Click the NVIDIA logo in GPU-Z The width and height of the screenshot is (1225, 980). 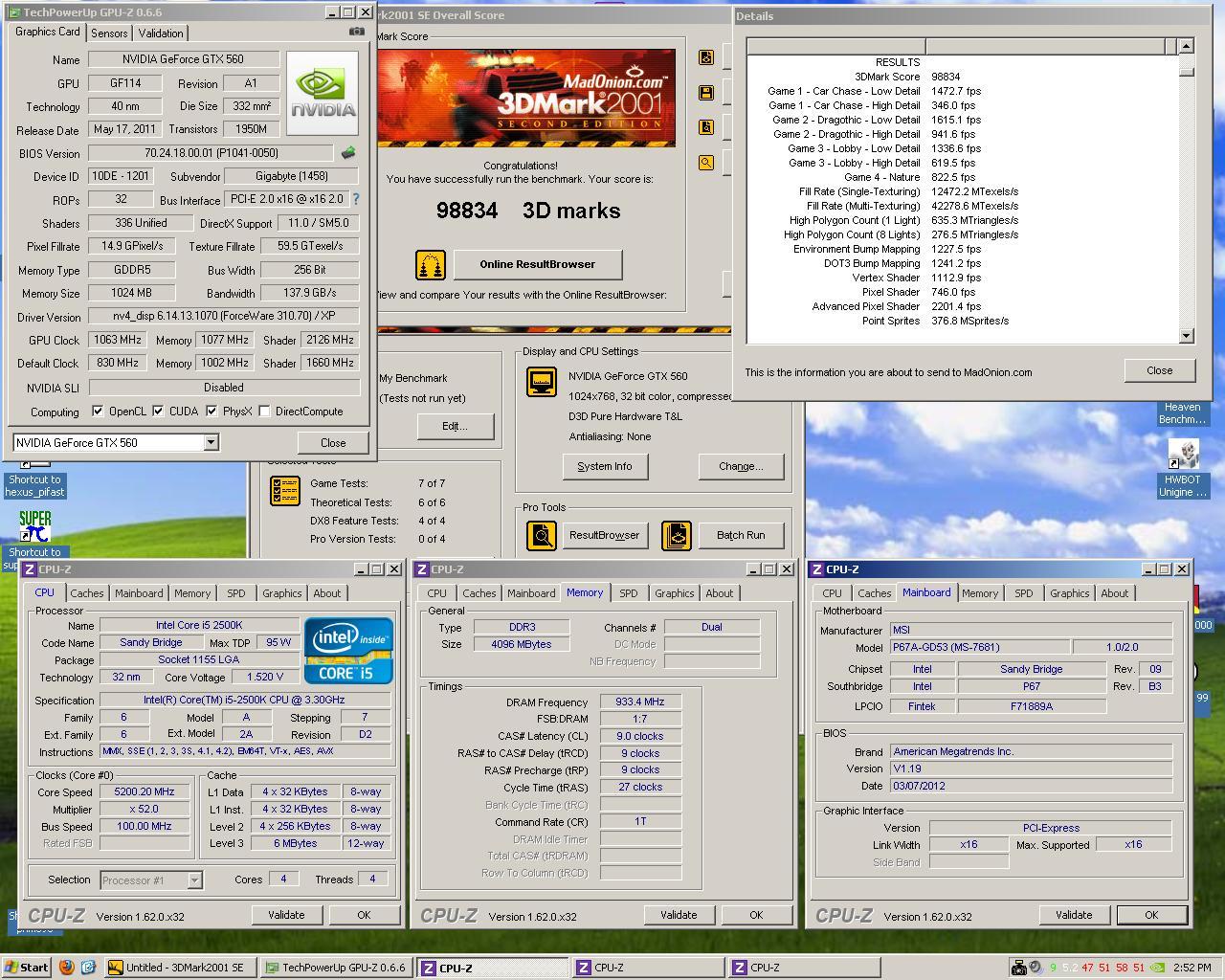point(323,93)
